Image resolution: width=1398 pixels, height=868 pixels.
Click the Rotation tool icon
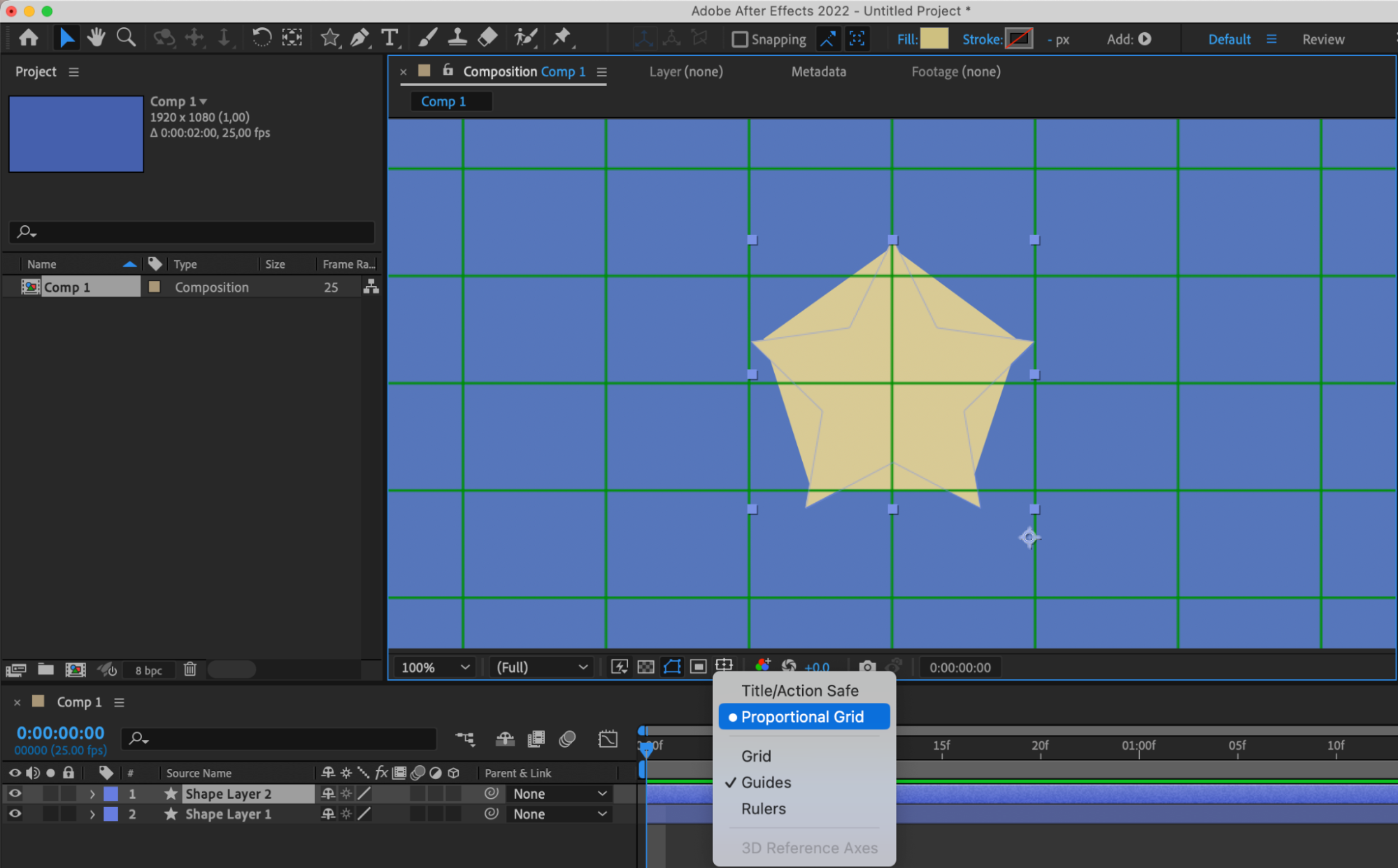[x=262, y=38]
